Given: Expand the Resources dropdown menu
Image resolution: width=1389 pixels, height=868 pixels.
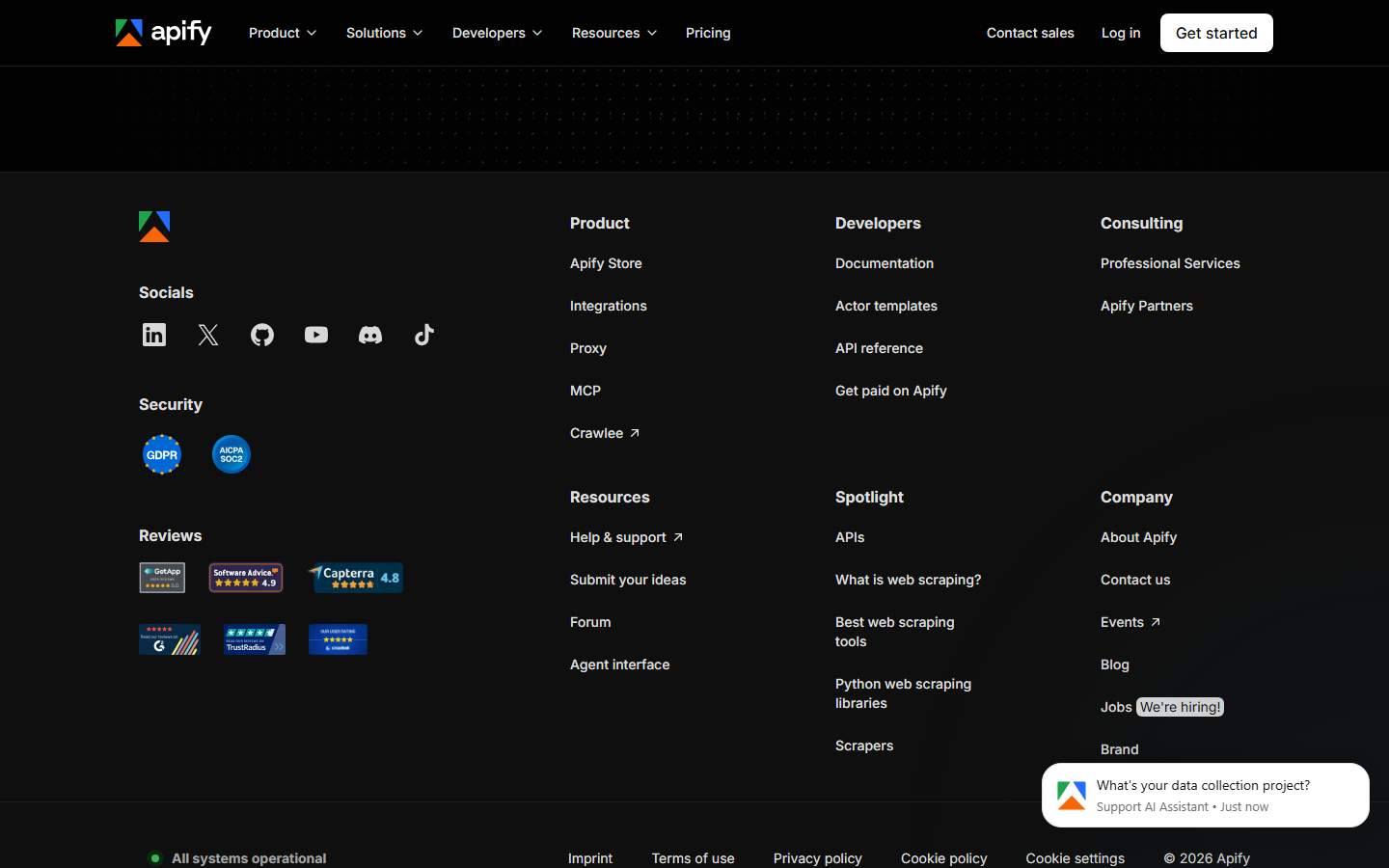Looking at the screenshot, I should click(614, 33).
